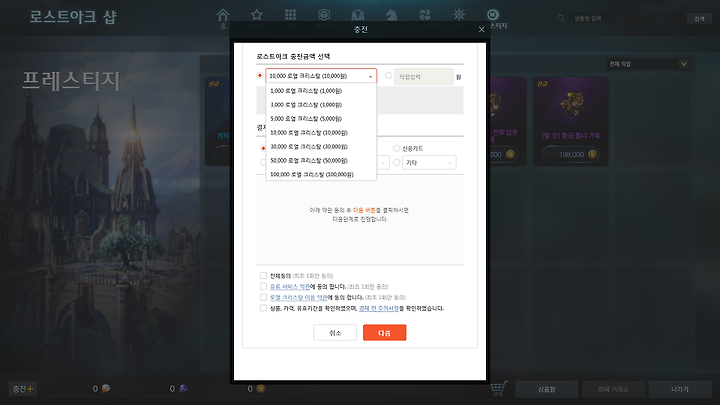Check the 유료 서비스 약관 agreement checkbox
Screen dimensions: 720x405
point(263,286)
